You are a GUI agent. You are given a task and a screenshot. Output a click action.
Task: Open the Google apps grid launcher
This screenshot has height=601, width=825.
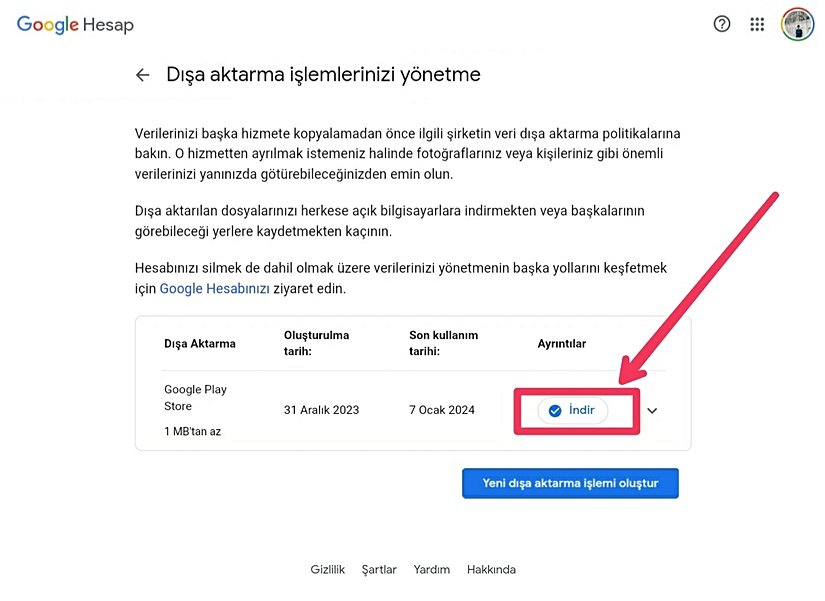(757, 24)
